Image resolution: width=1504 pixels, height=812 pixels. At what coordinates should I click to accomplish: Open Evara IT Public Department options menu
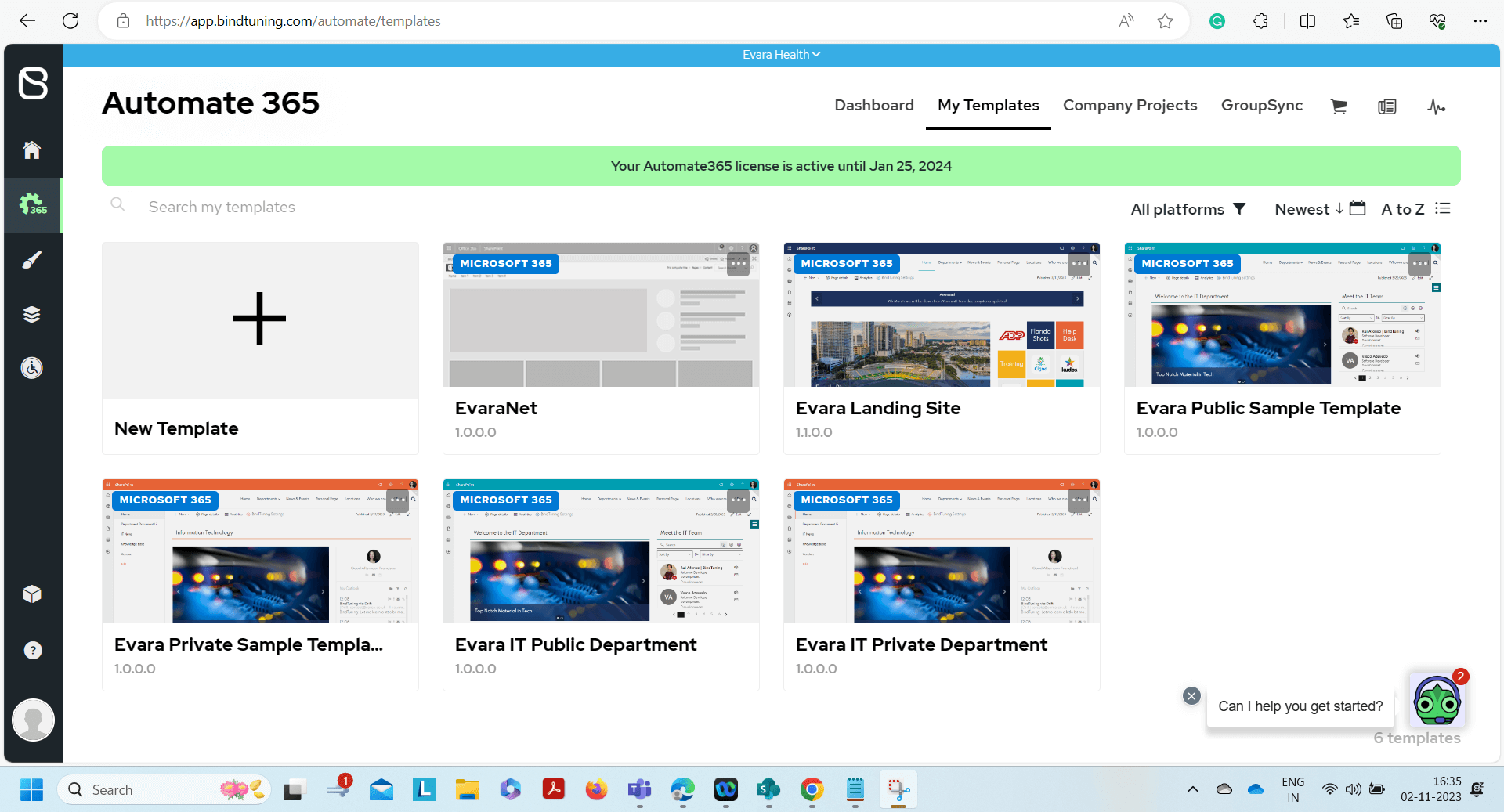(739, 500)
